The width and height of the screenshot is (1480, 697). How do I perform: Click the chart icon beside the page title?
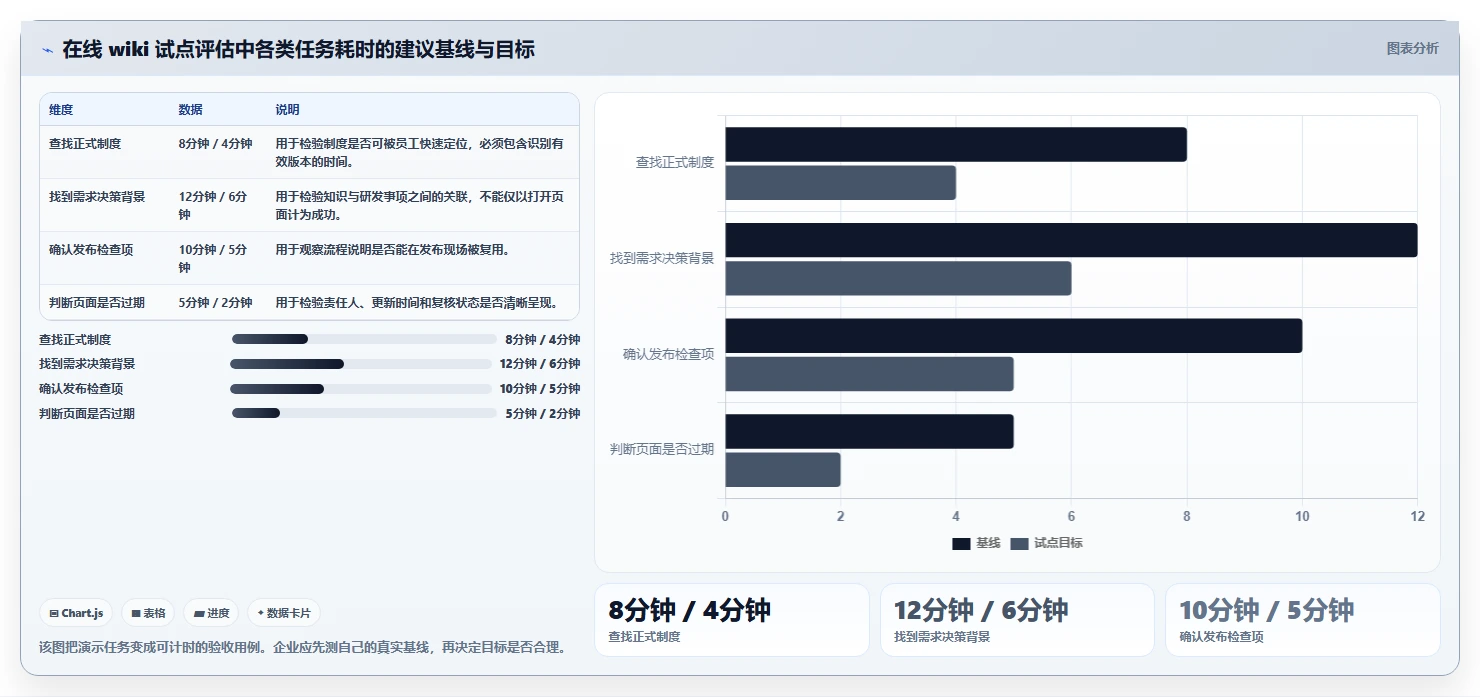coord(47,50)
